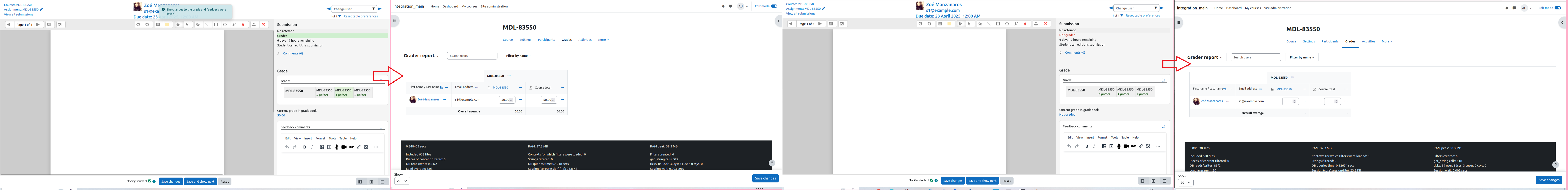Open the Participants tab in report showing 50.00
Image resolution: width=1568 pixels, height=190 pixels.
point(547,40)
